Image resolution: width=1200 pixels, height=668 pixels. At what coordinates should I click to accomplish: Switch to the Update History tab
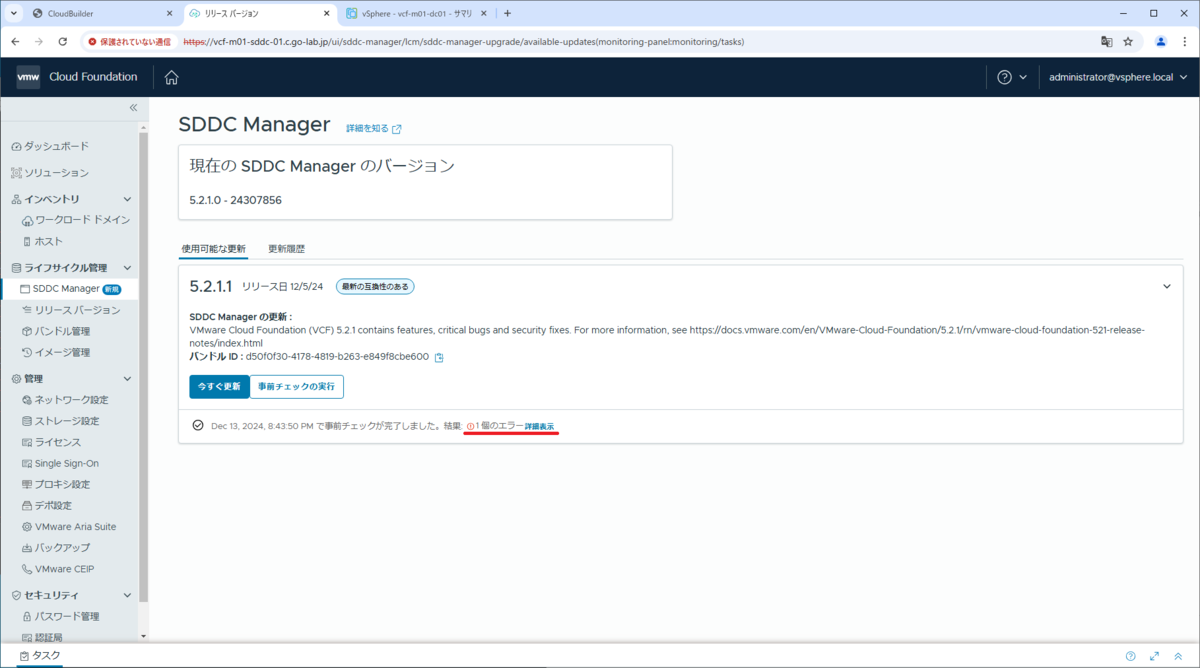pos(286,248)
